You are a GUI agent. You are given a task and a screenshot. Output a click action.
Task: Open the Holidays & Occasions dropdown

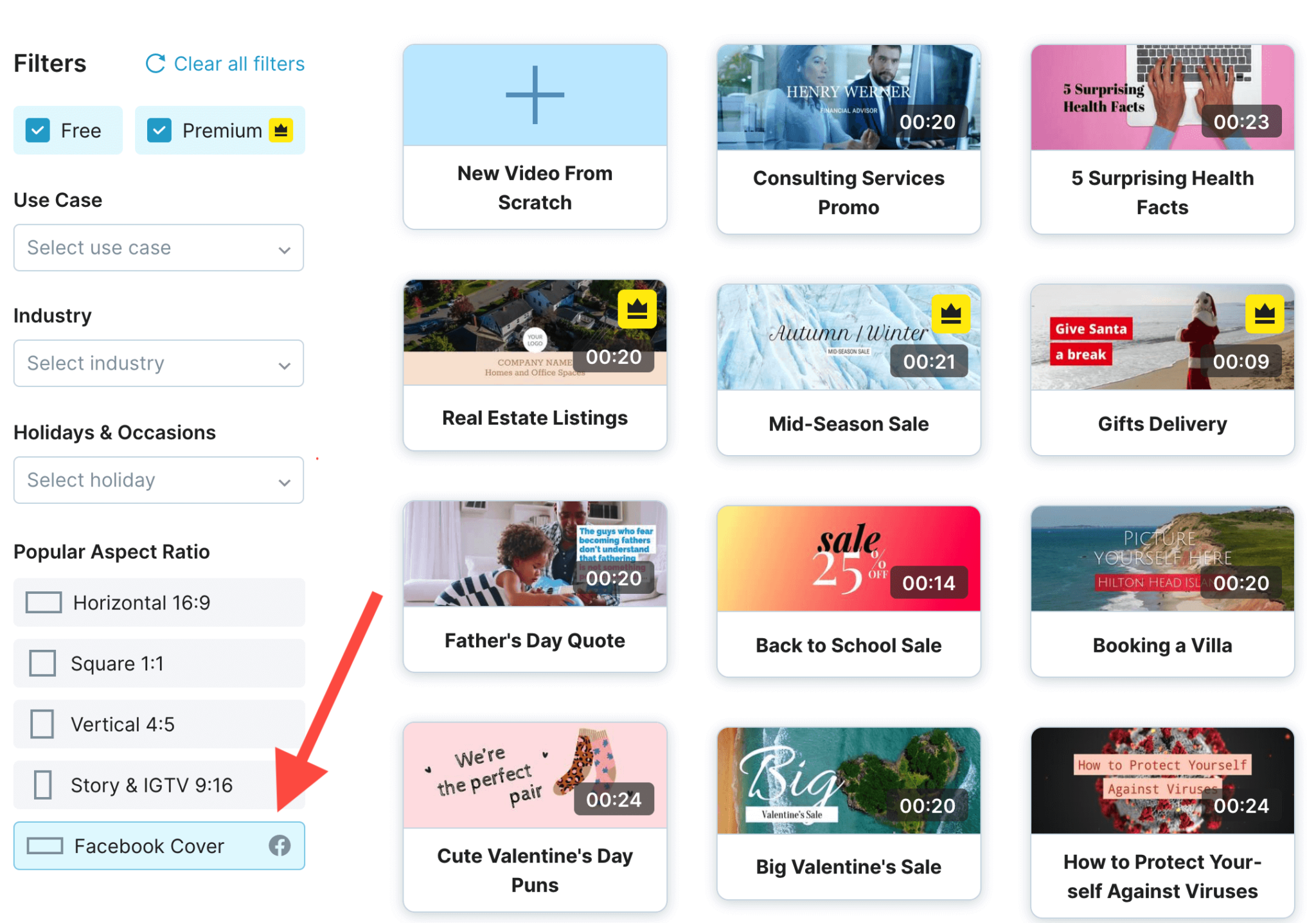click(x=159, y=480)
